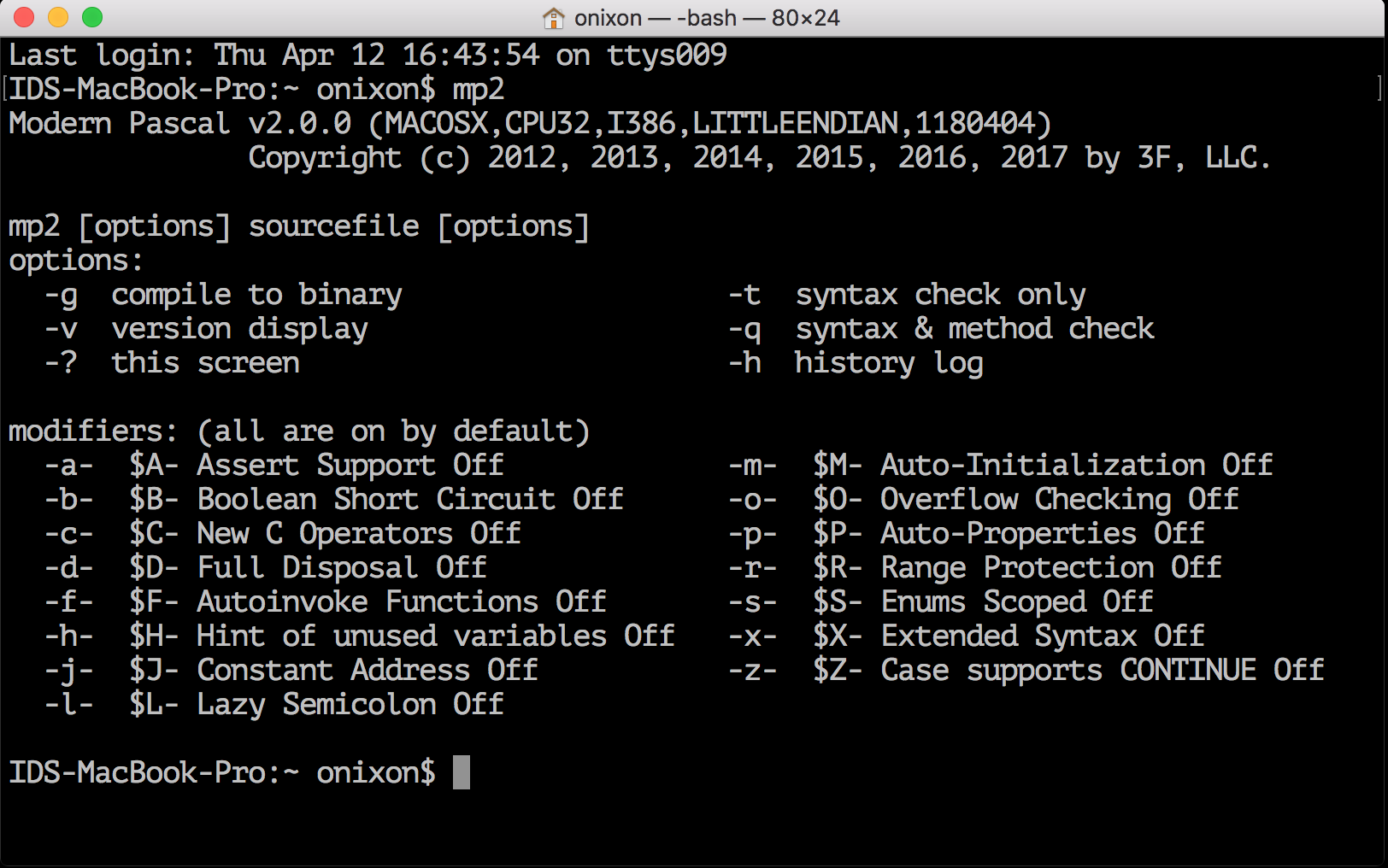Click the '-h history log' option
Image resolution: width=1388 pixels, height=868 pixels.
click(x=856, y=363)
